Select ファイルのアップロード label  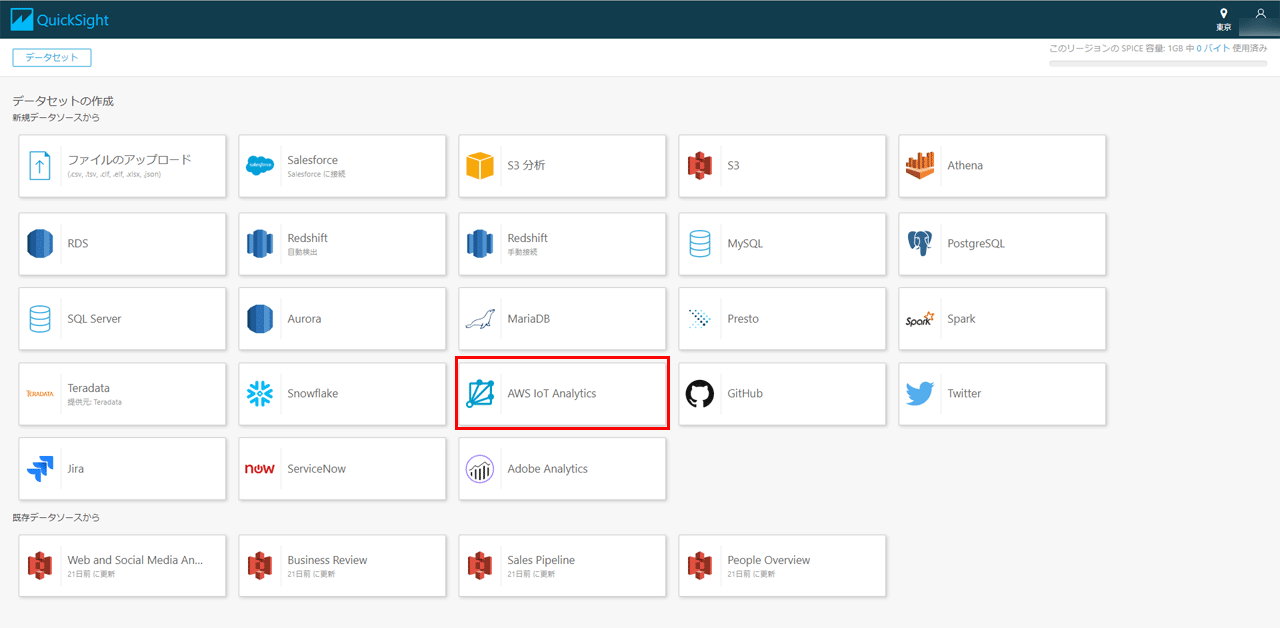click(129, 159)
